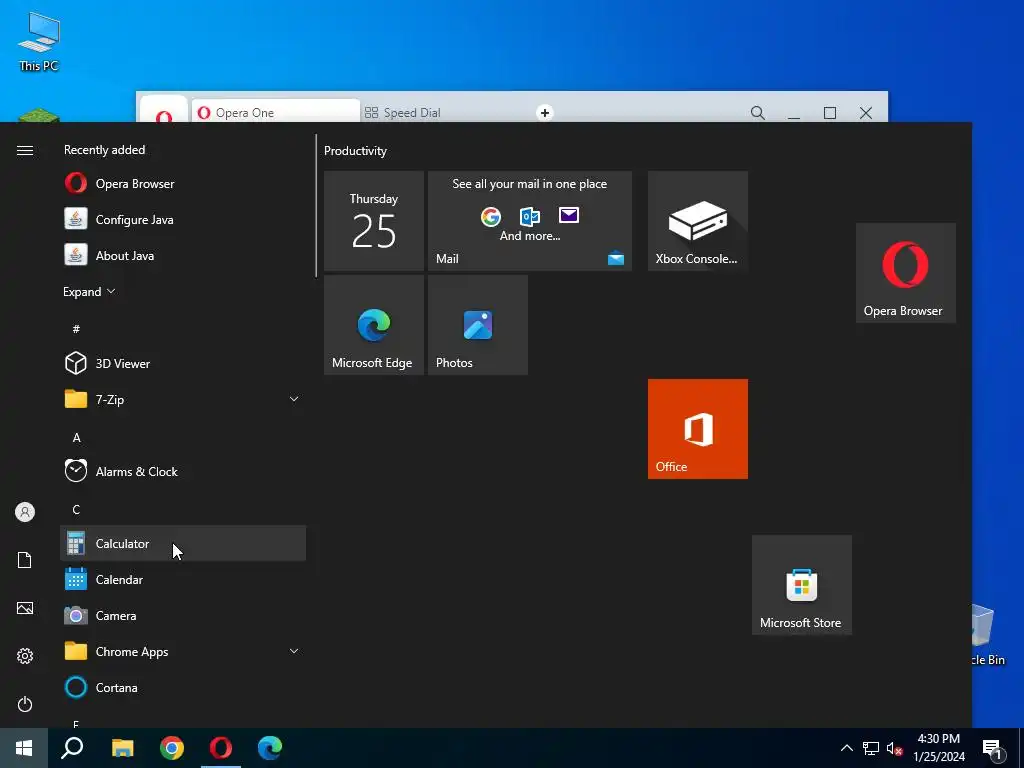Viewport: 1024px width, 768px height.
Task: Click the # section header
Action: pyautogui.click(x=76, y=329)
